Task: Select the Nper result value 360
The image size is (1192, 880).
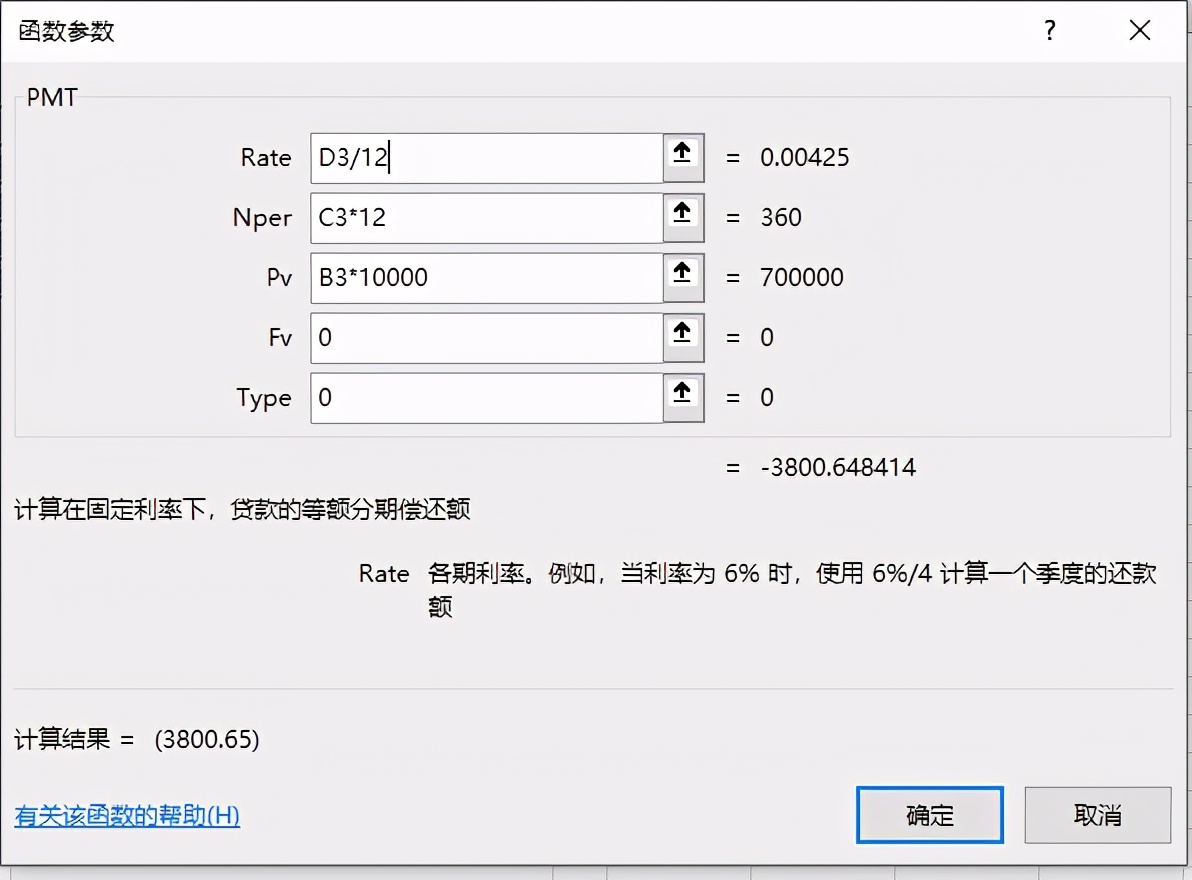Action: pos(781,217)
